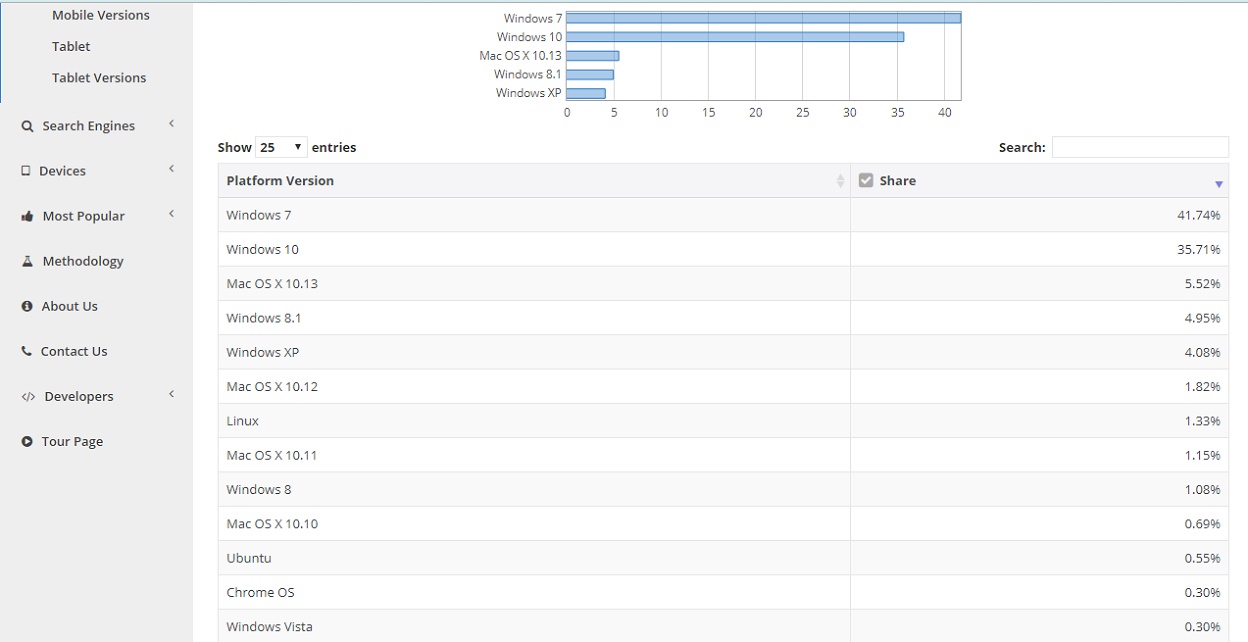This screenshot has width=1248, height=642.
Task: Click the Windows XP chart bar
Action: [x=586, y=93]
